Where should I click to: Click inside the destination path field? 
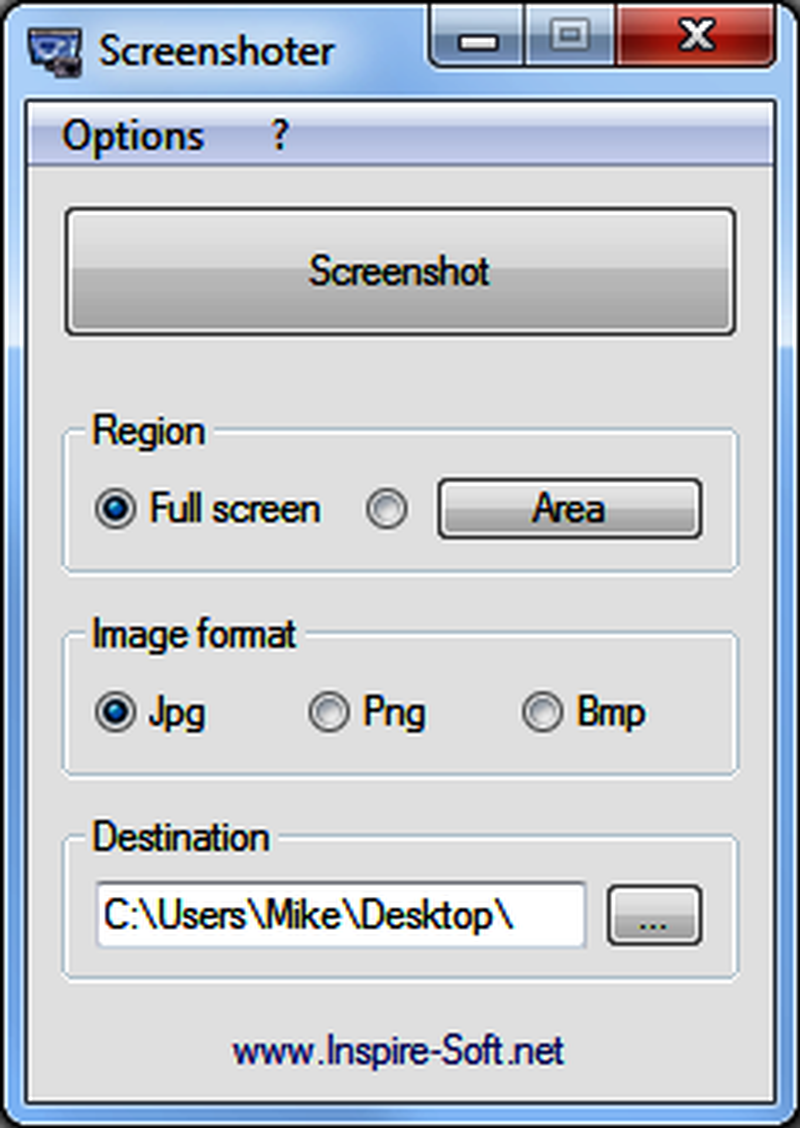coord(340,915)
